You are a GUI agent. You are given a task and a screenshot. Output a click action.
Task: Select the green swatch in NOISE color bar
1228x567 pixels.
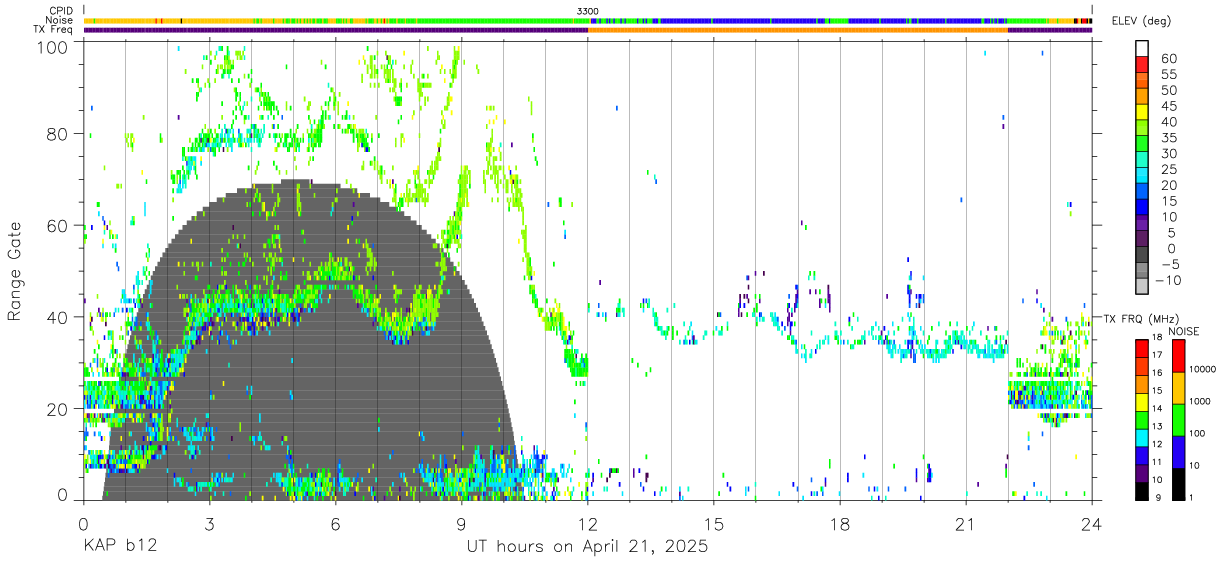[x=1178, y=420]
